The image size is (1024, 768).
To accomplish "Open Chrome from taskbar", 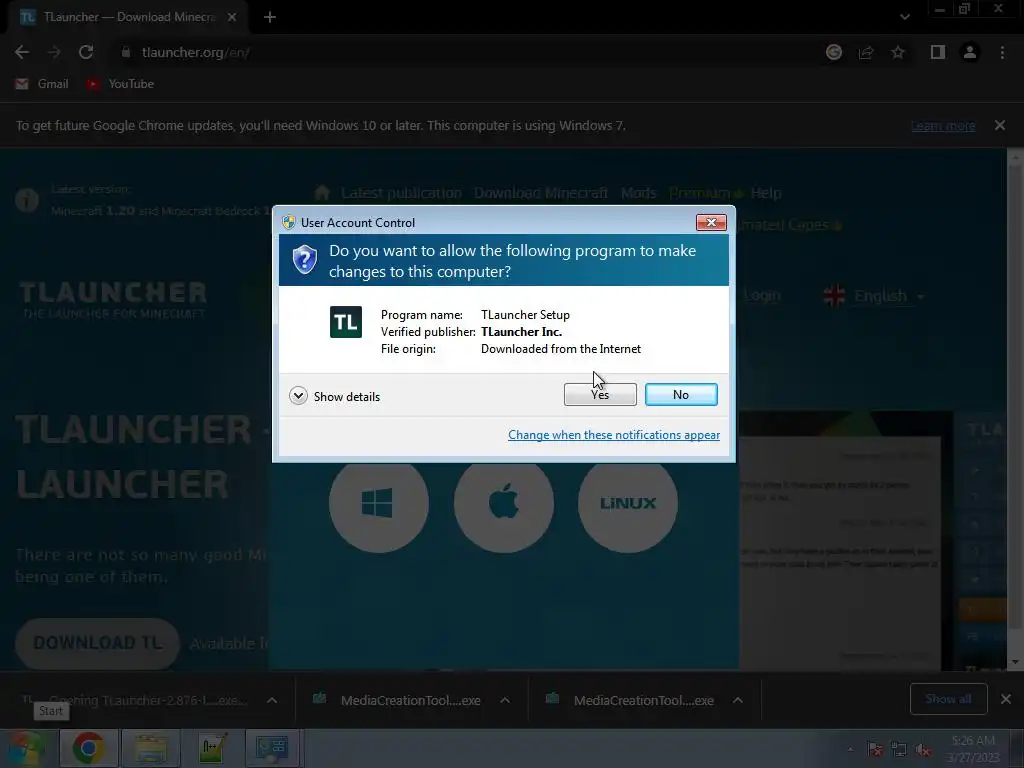I will (88, 748).
